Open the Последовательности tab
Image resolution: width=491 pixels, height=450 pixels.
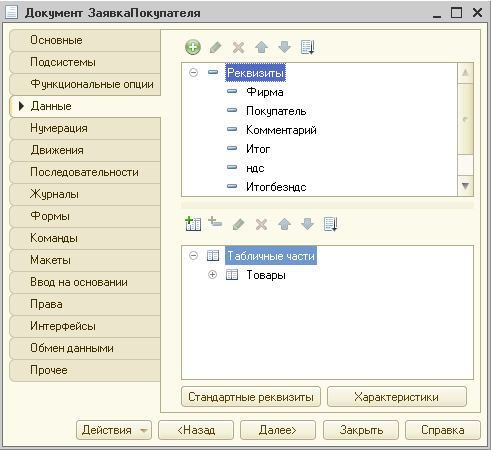85,172
